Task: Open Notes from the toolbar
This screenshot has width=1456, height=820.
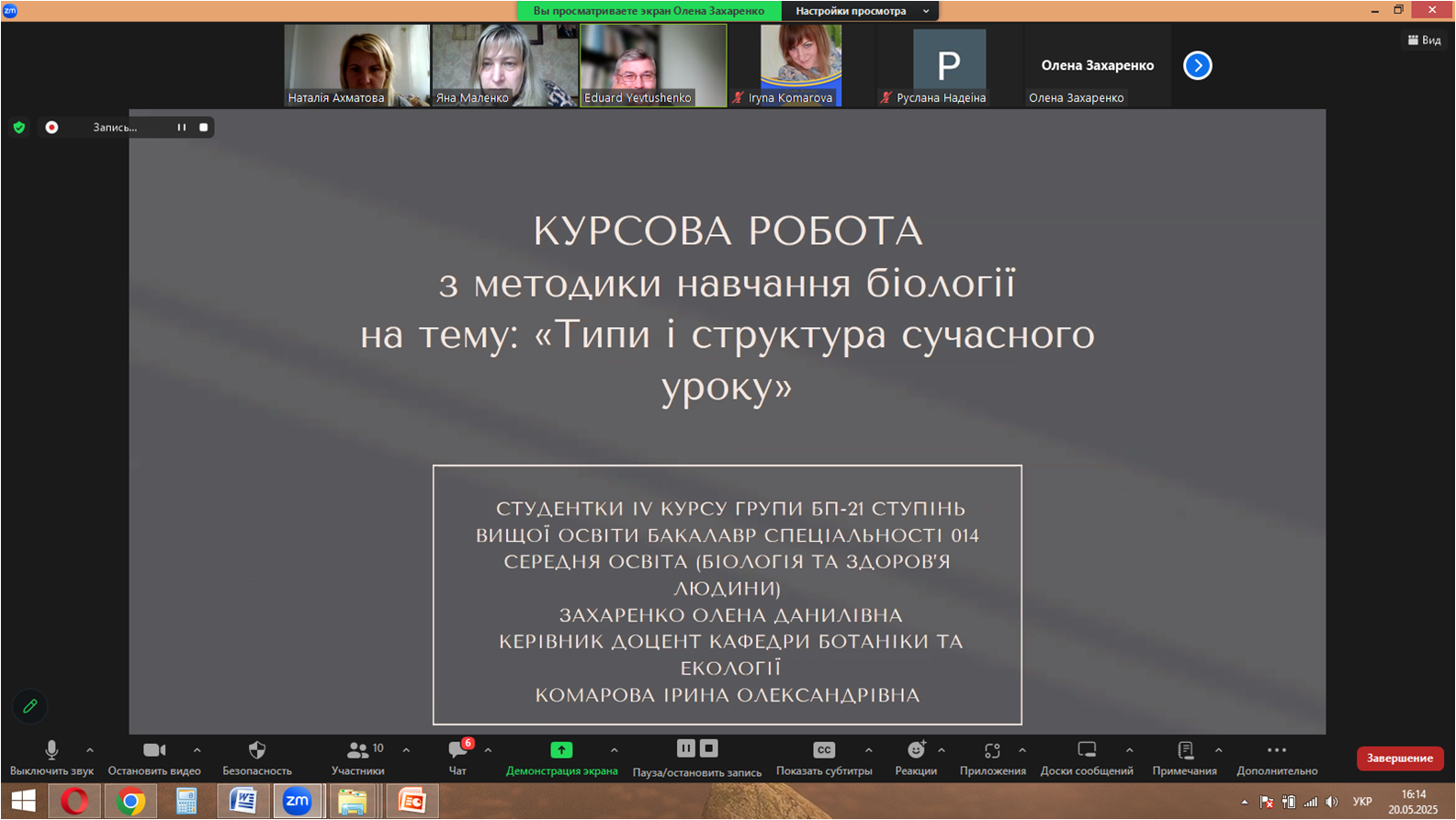Action: [x=1185, y=751]
